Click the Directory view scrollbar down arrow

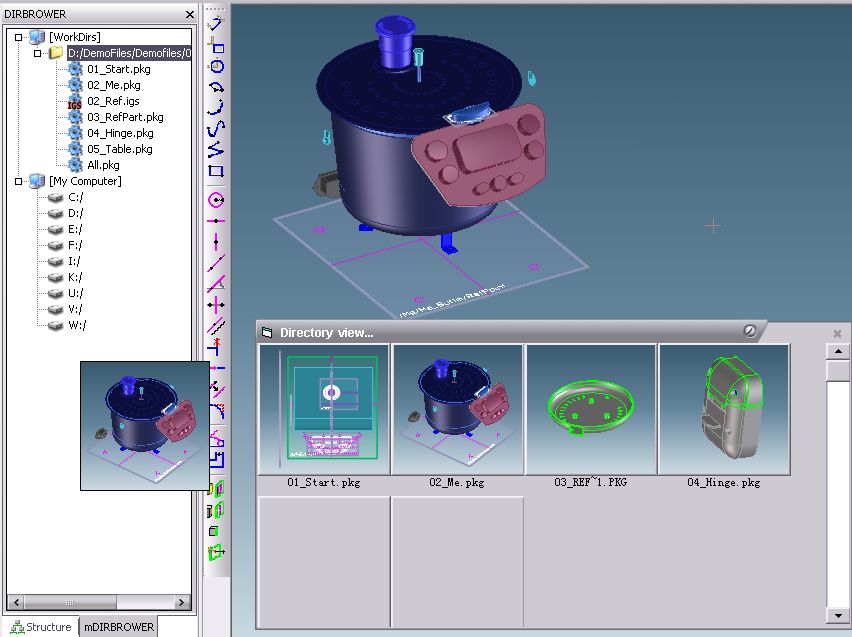click(838, 615)
